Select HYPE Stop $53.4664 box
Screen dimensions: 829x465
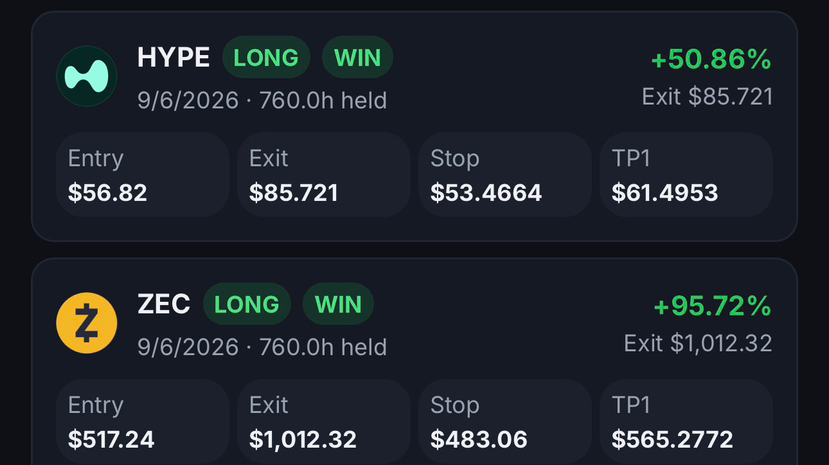(505, 174)
